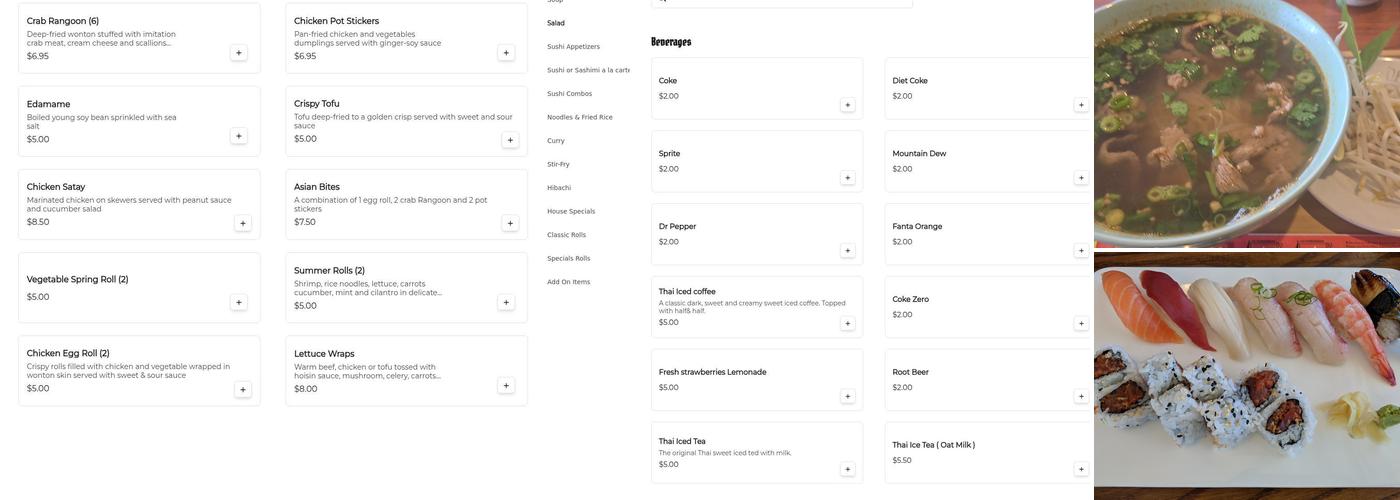Image resolution: width=1400 pixels, height=500 pixels.
Task: Add Chicken Pot Stickers using plus icon
Action: coord(506,53)
